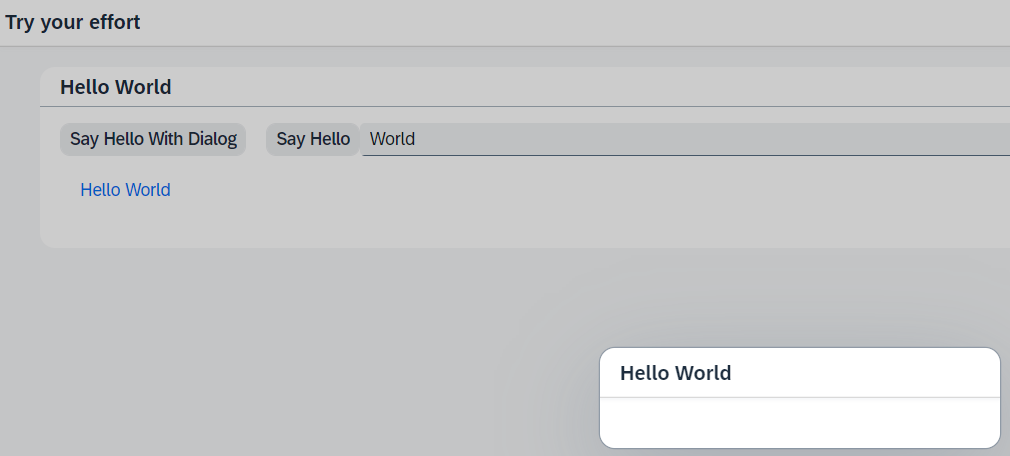Select the Hello World panel header text

(x=116, y=87)
